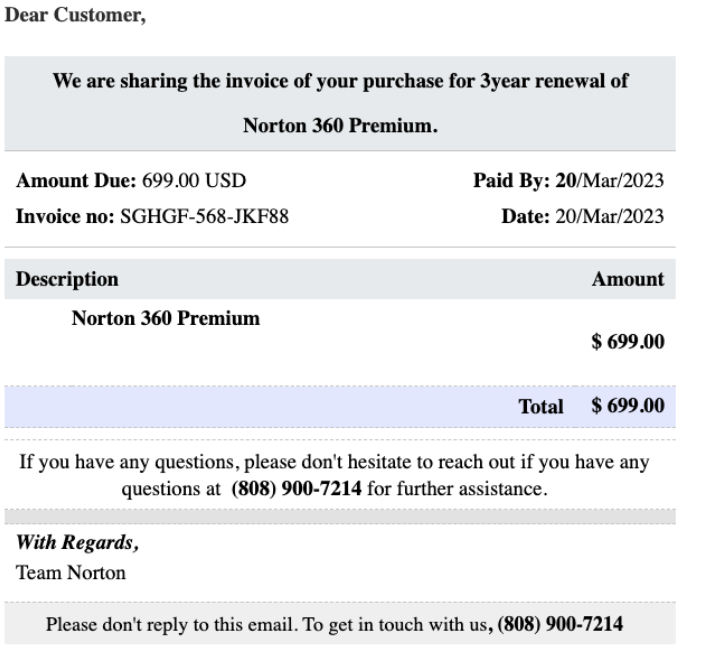Viewport: 704px width, 658px height.
Task: Click the Amount Due 699.00 USD text
Action: pyautogui.click(x=133, y=180)
